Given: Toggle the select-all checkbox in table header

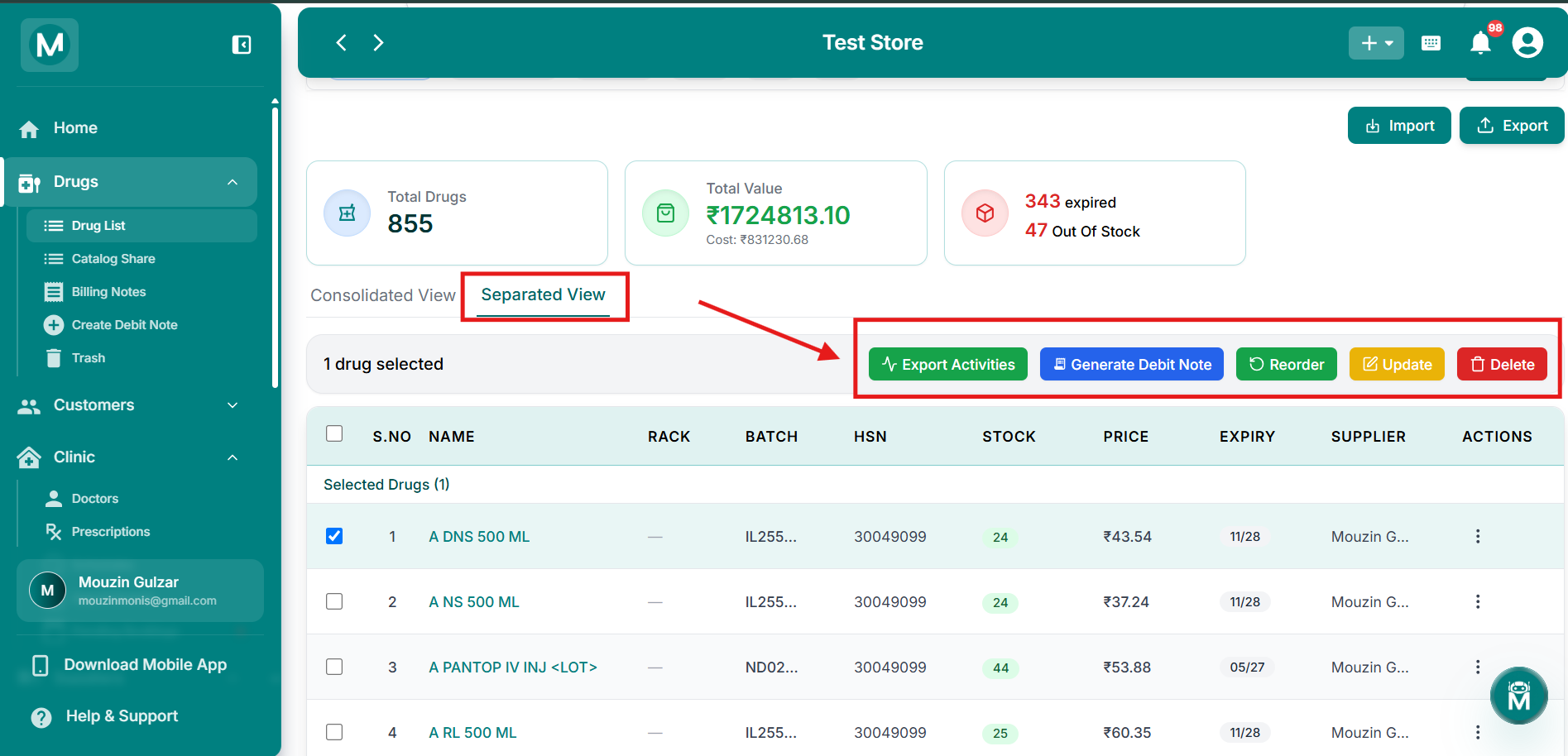Looking at the screenshot, I should click(334, 433).
